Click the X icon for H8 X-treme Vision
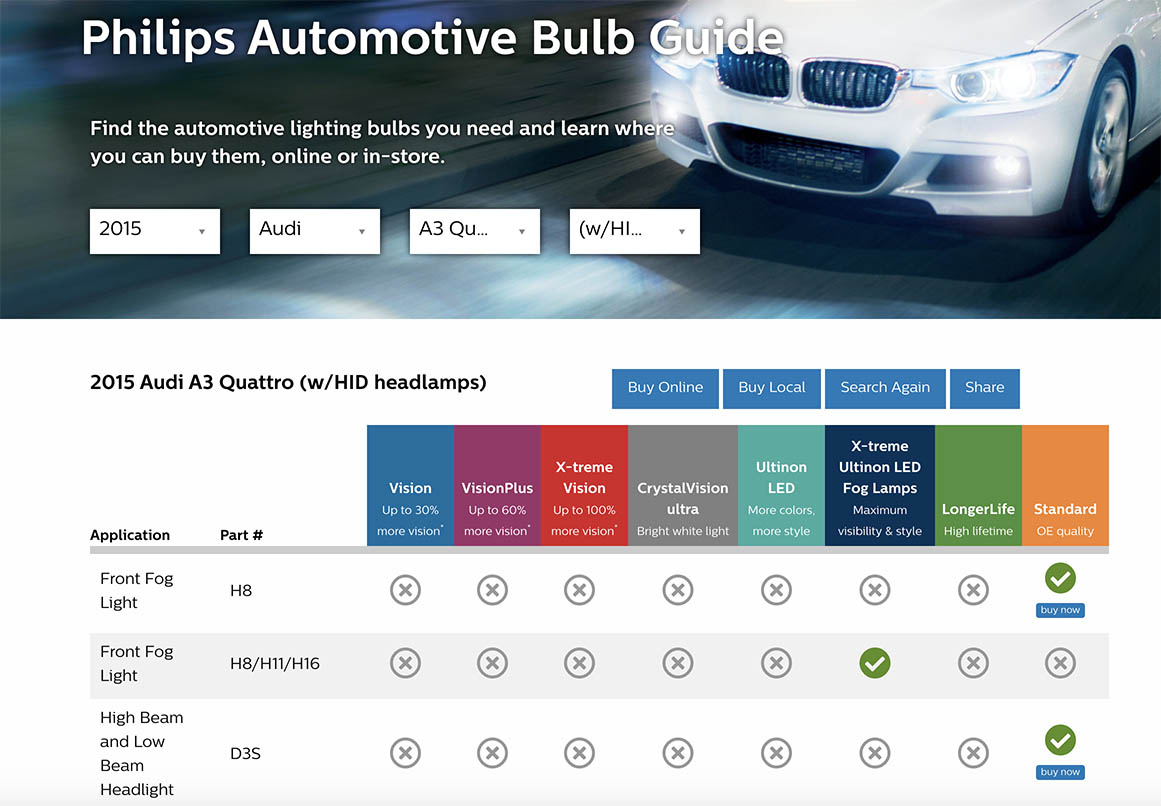The height and width of the screenshot is (806, 1161). click(x=579, y=590)
